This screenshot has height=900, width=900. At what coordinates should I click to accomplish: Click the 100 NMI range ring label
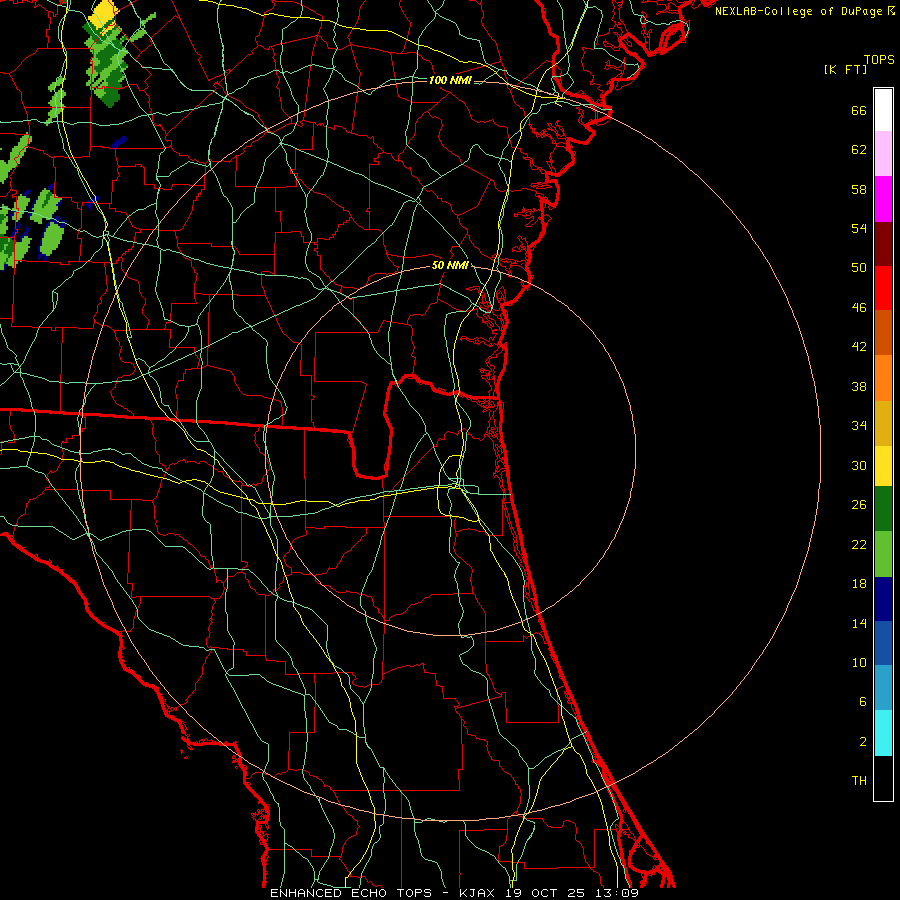(450, 80)
